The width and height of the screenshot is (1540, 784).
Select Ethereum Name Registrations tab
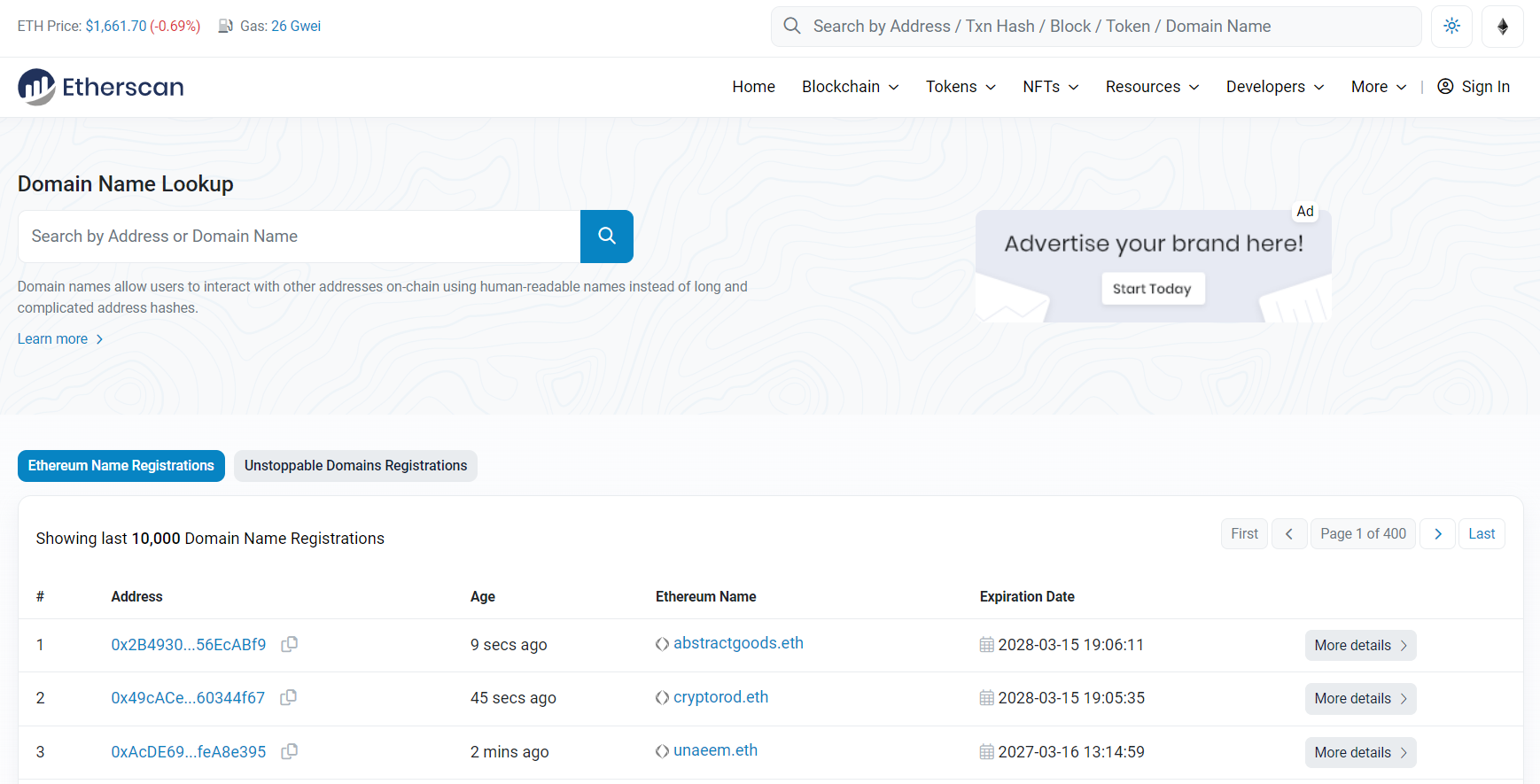[121, 466]
